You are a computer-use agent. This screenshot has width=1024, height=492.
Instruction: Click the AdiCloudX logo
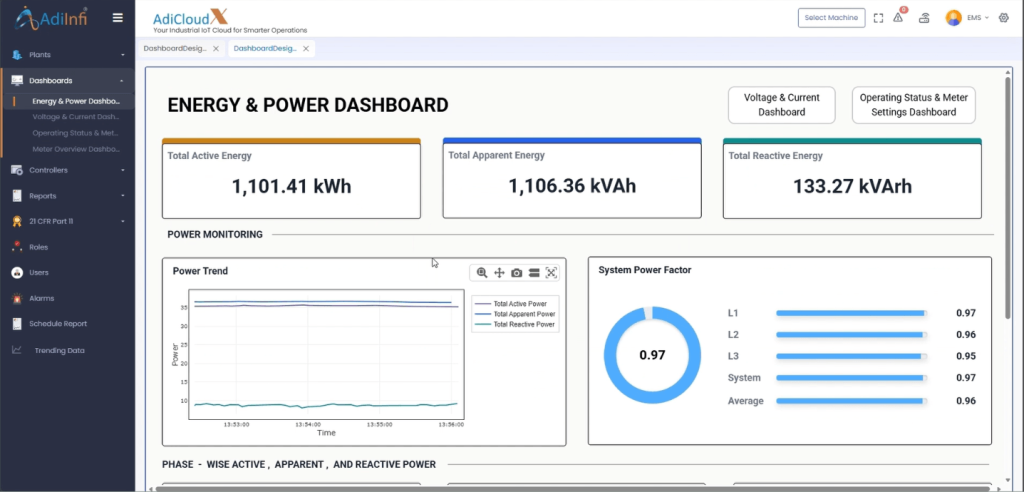(191, 17)
